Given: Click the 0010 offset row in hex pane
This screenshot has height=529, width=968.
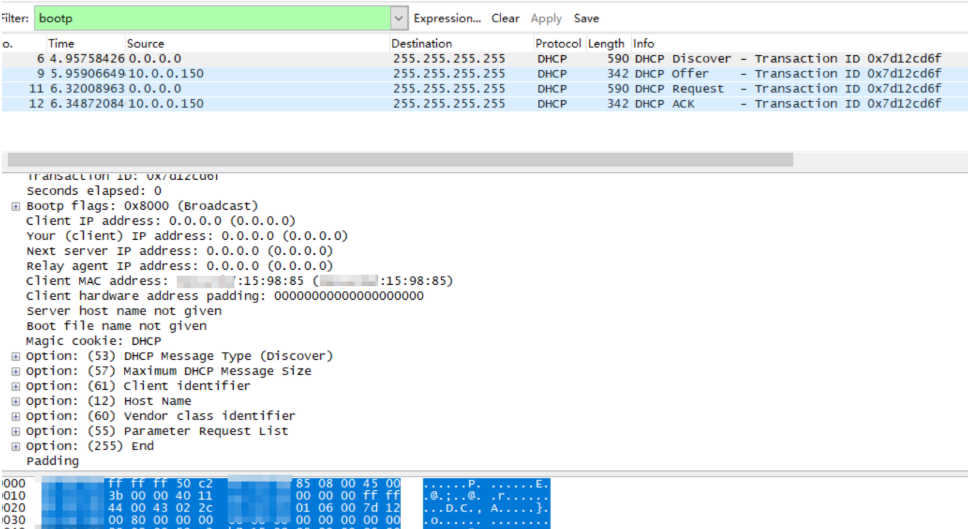Looking at the screenshot, I should [14, 496].
